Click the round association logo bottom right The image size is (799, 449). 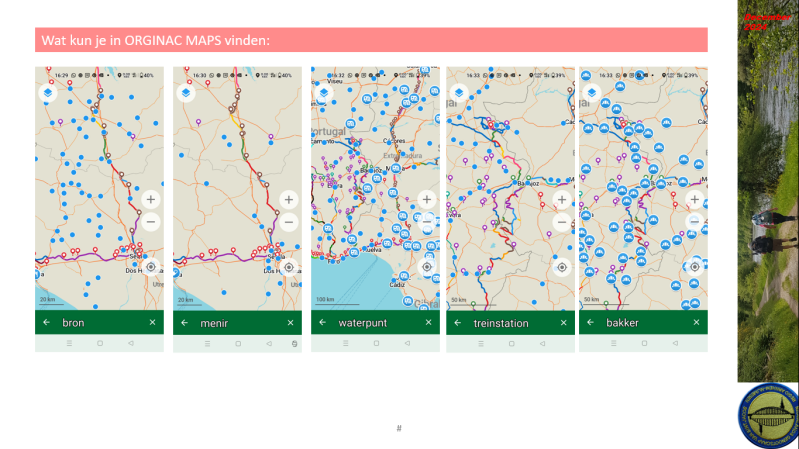[765, 414]
